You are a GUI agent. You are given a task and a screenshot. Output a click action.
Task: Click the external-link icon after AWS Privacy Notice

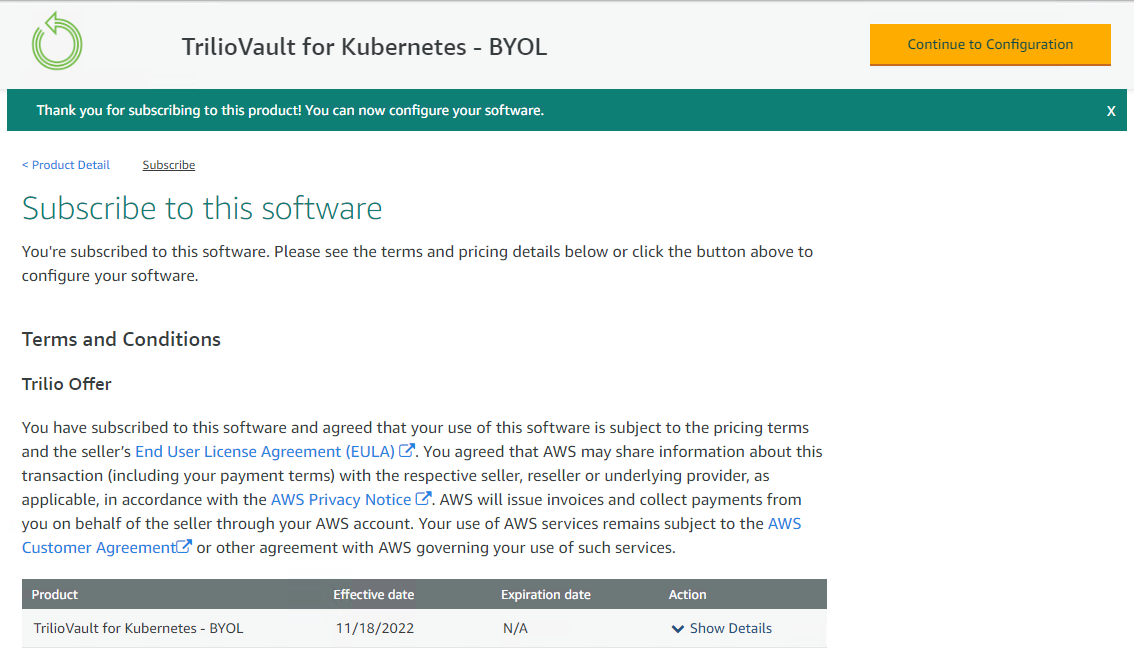coord(423,499)
